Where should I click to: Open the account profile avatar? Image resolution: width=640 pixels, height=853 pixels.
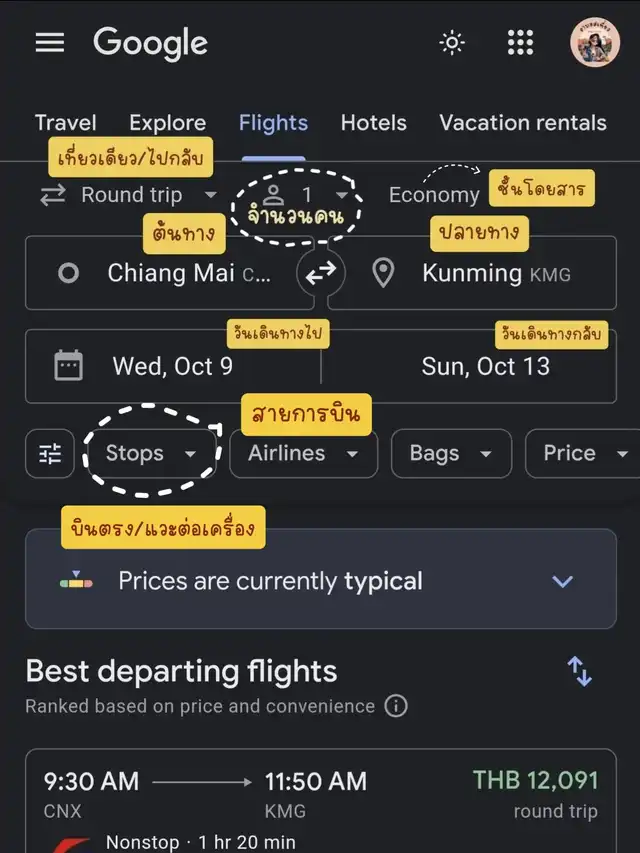coord(594,43)
